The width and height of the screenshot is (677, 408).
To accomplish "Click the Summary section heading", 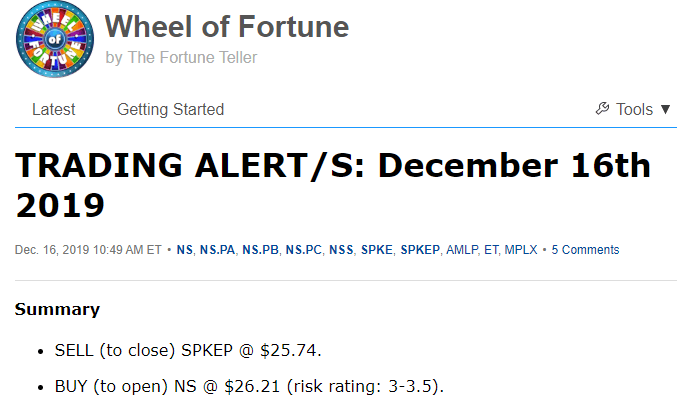I will coord(57,309).
